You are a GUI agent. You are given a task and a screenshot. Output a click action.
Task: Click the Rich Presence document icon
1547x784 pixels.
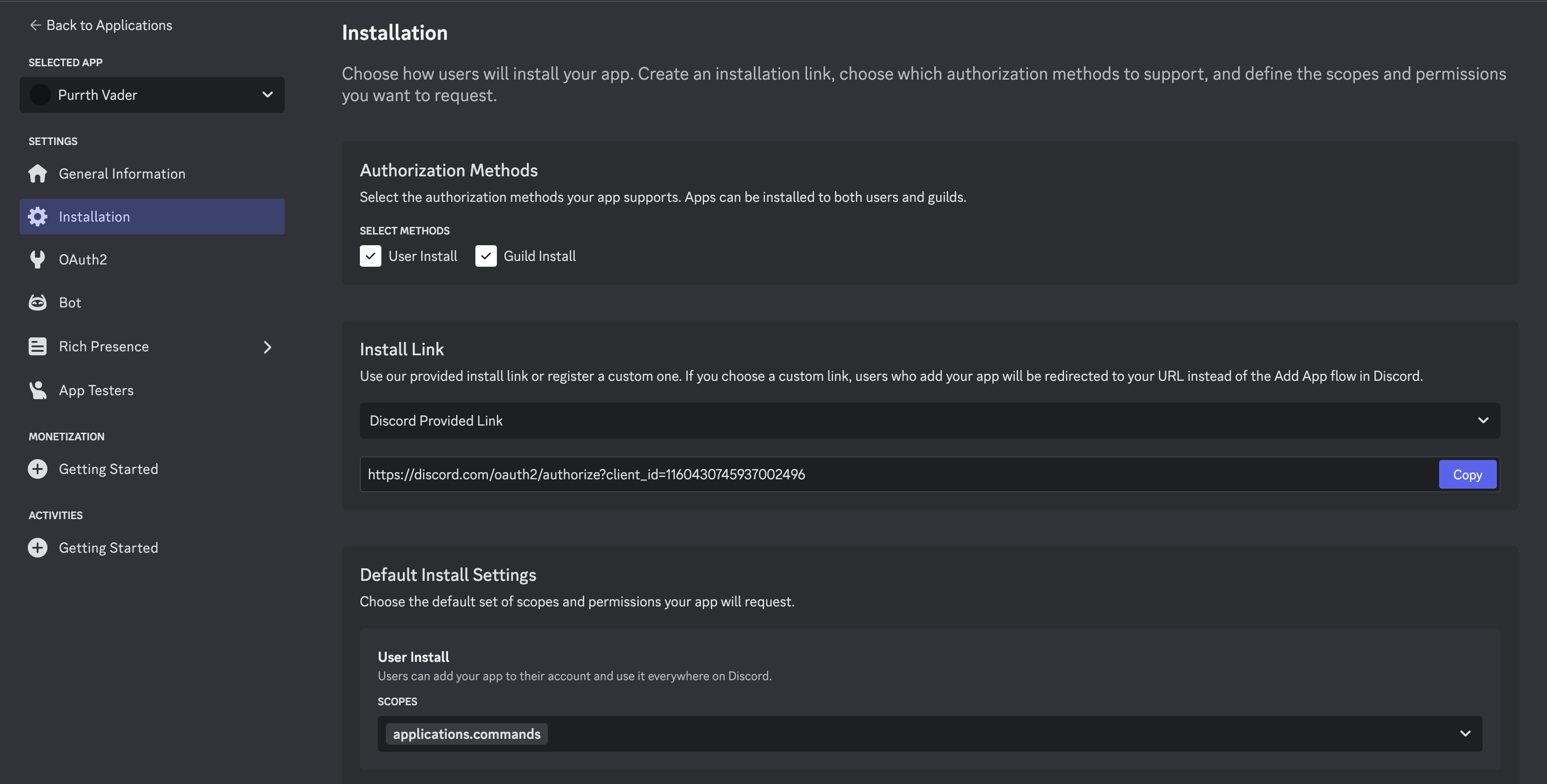point(37,346)
